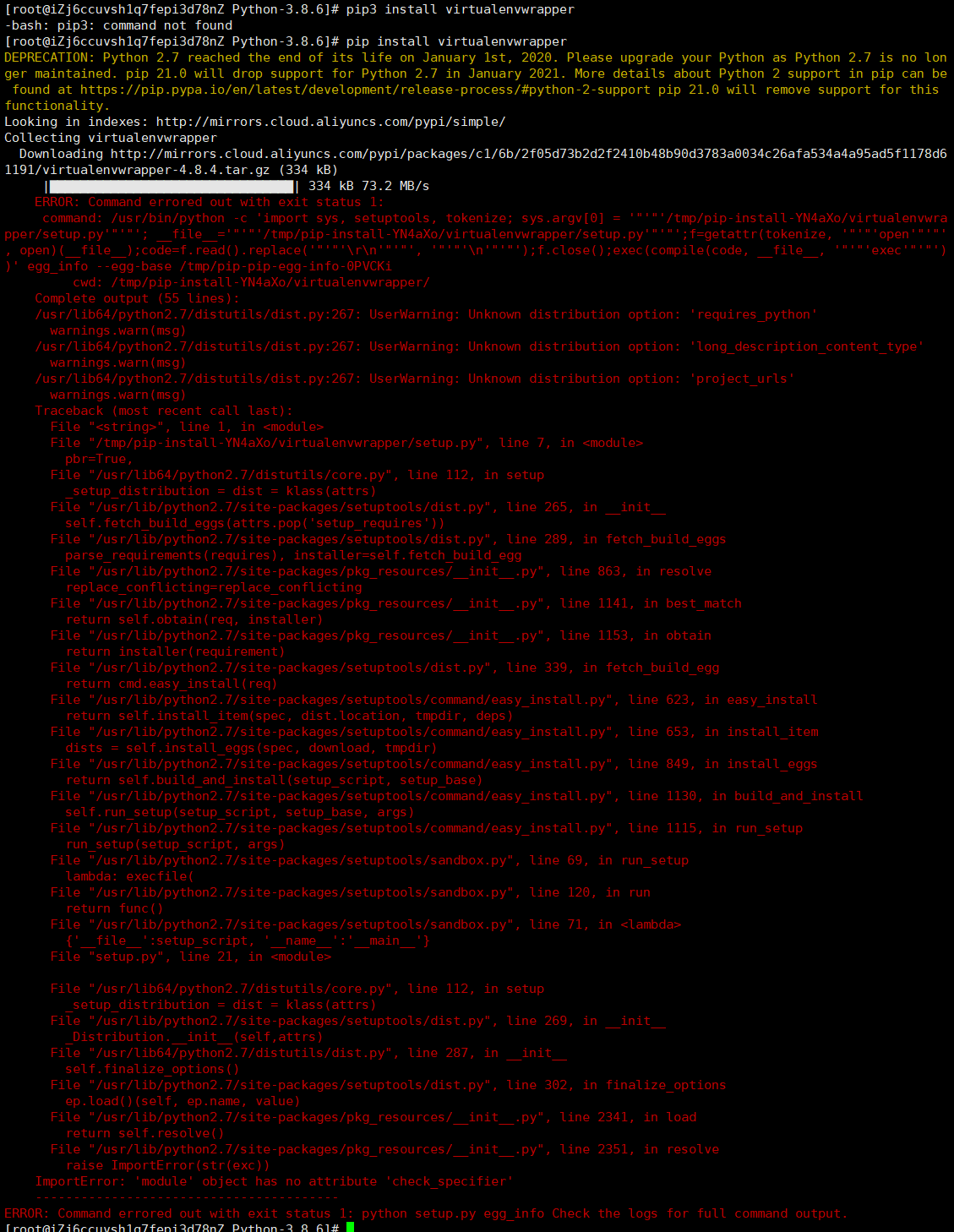Click the 'line 653, in install_item' traceback line

pyautogui.click(x=434, y=732)
